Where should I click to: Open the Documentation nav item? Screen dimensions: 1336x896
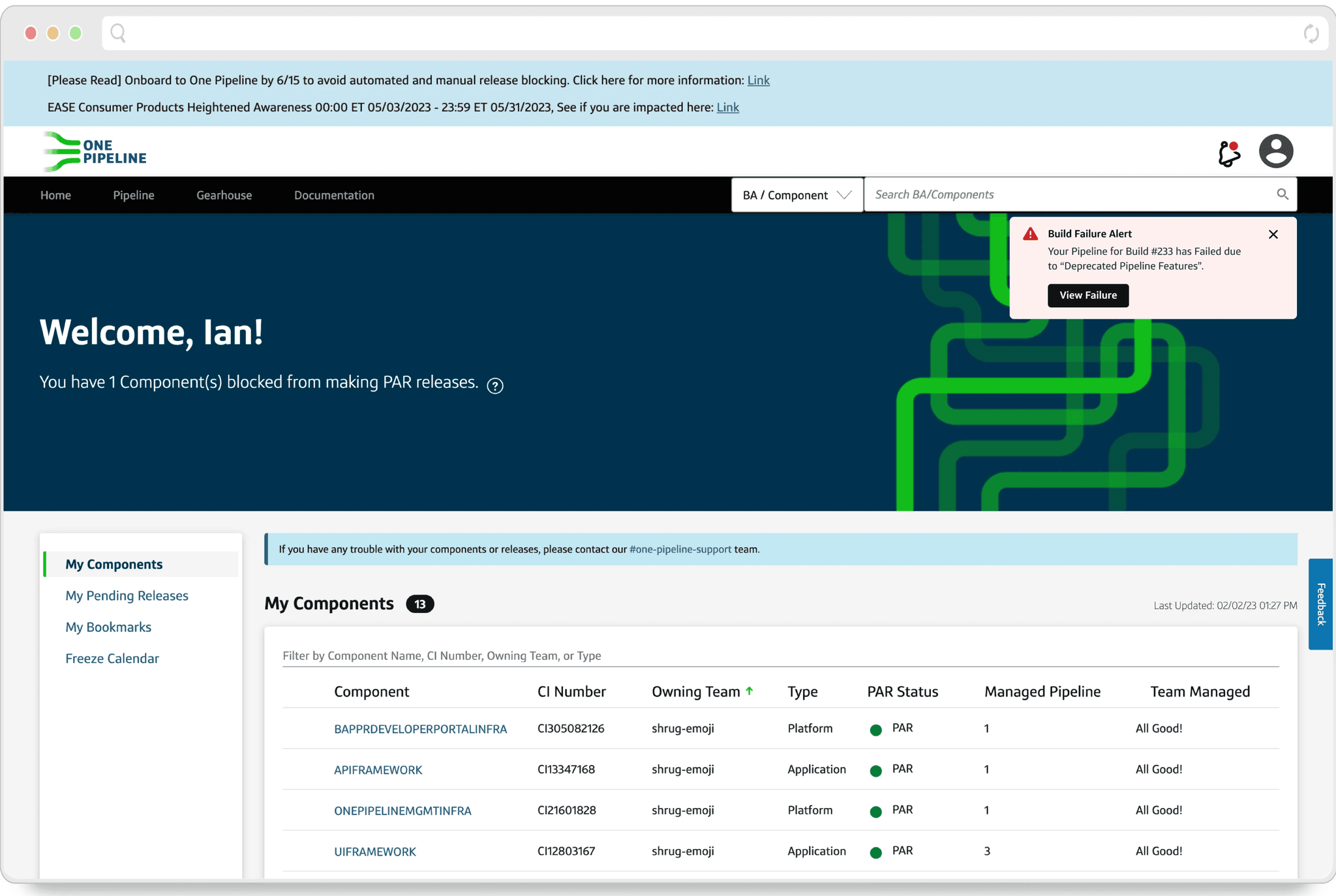[334, 195]
